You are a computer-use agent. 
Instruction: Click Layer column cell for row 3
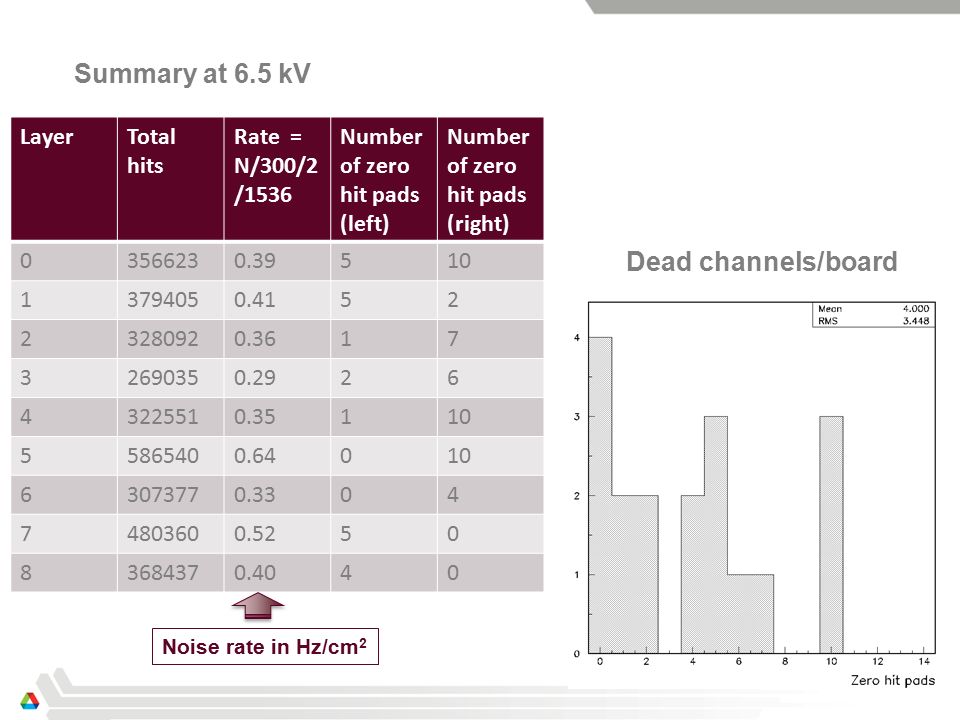(x=64, y=378)
